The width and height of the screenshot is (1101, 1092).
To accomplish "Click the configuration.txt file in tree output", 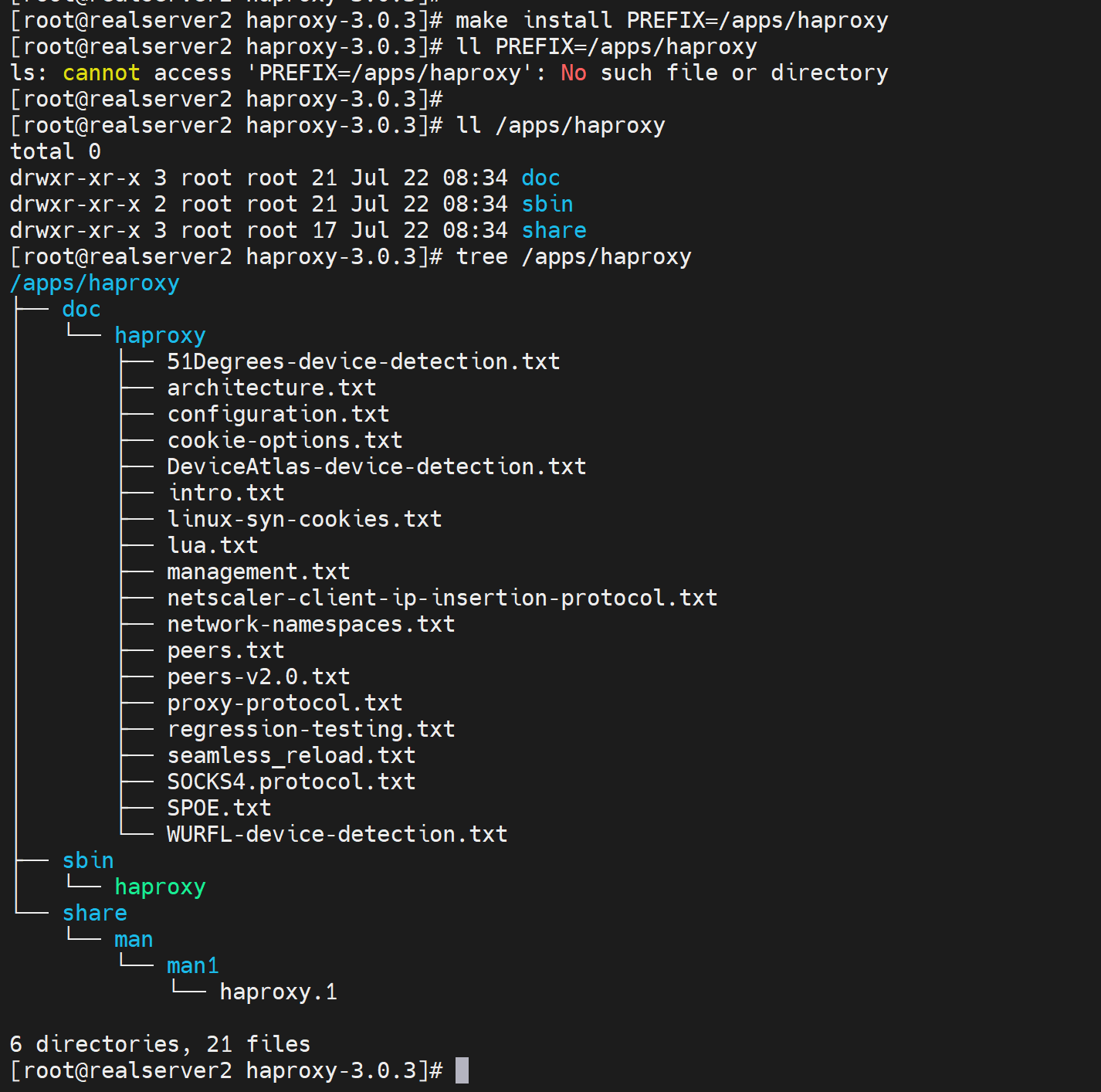I will (278, 414).
